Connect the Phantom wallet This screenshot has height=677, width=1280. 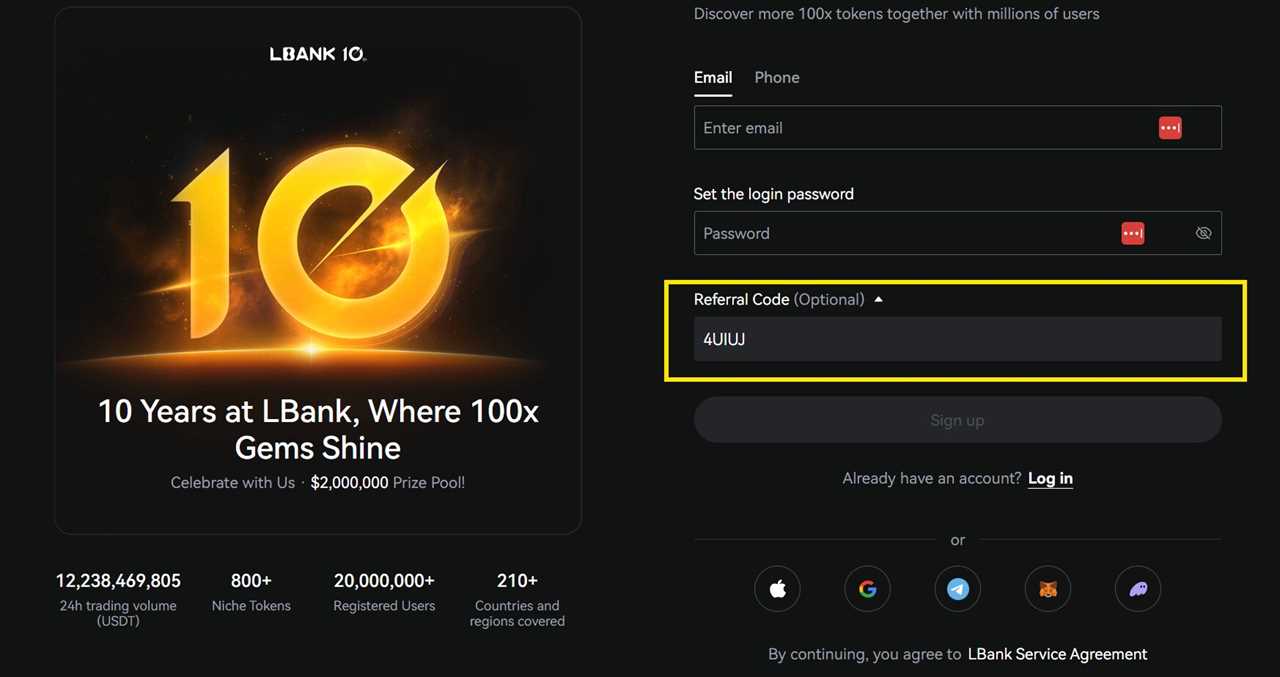[1137, 589]
